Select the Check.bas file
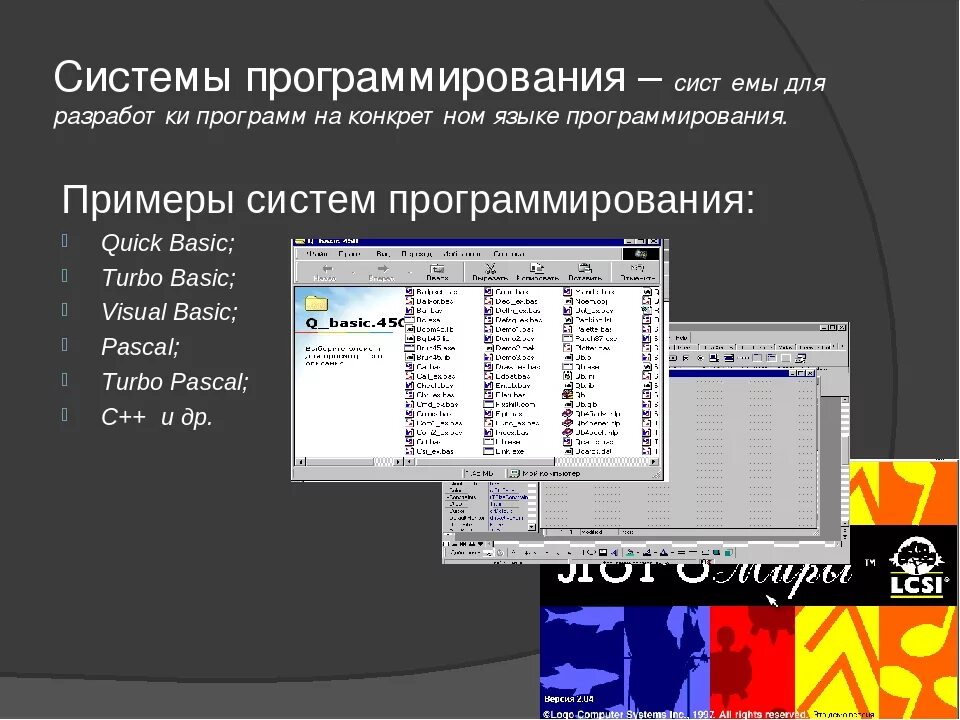Image resolution: width=960 pixels, height=720 pixels. click(430, 385)
